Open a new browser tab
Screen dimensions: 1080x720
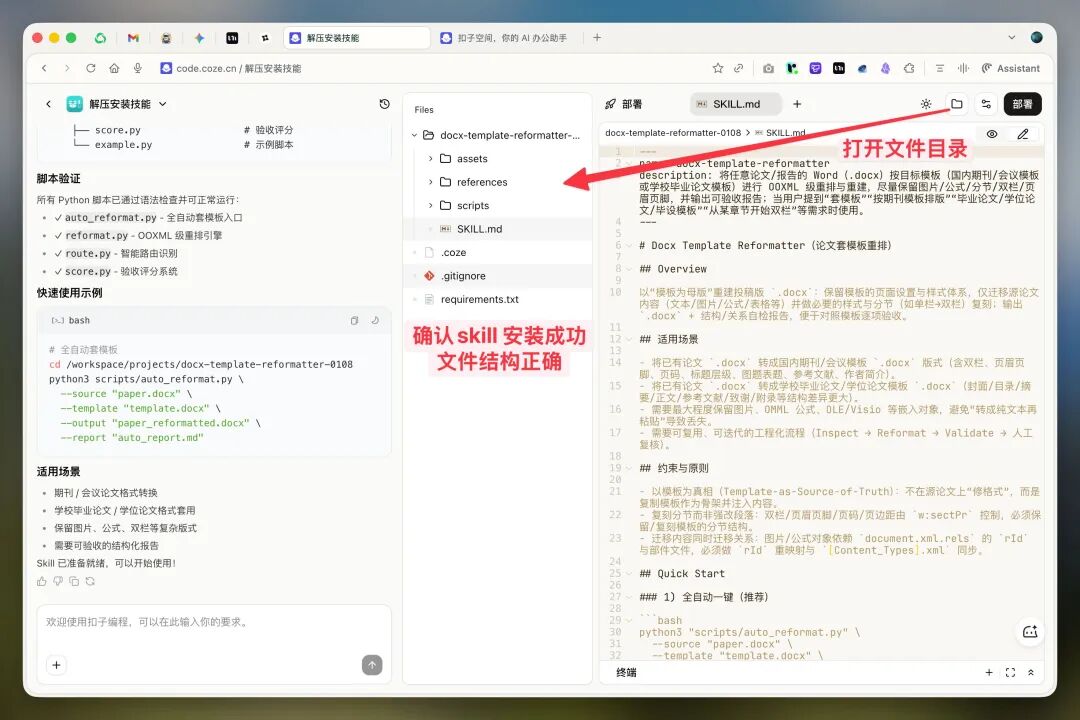[596, 38]
